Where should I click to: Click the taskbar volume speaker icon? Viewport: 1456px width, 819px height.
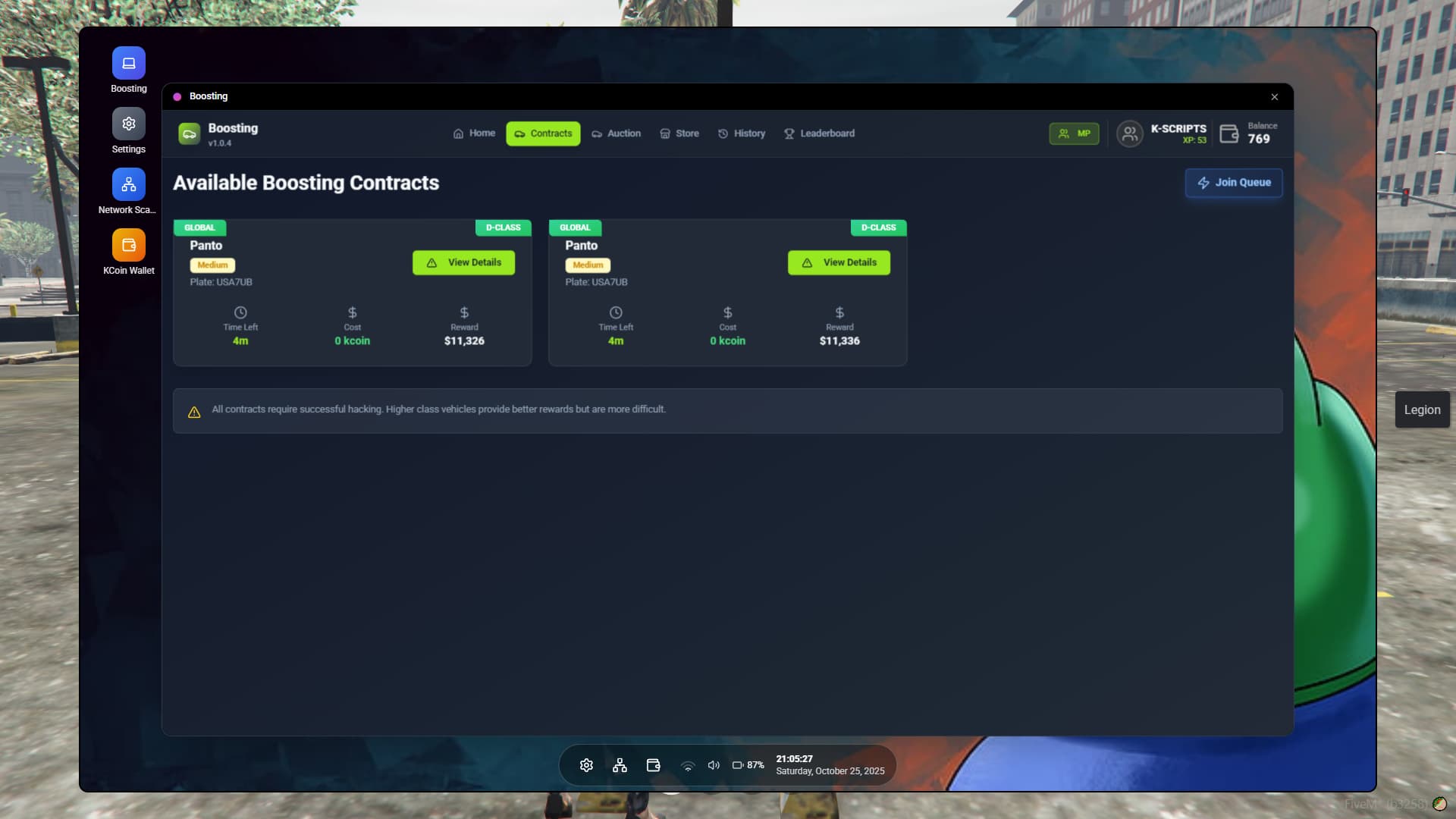[x=714, y=765]
